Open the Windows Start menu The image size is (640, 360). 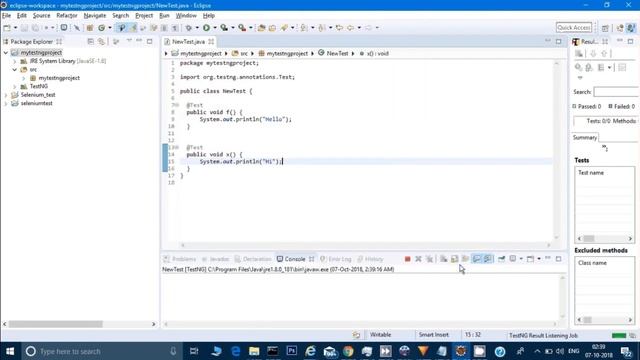click(10, 351)
